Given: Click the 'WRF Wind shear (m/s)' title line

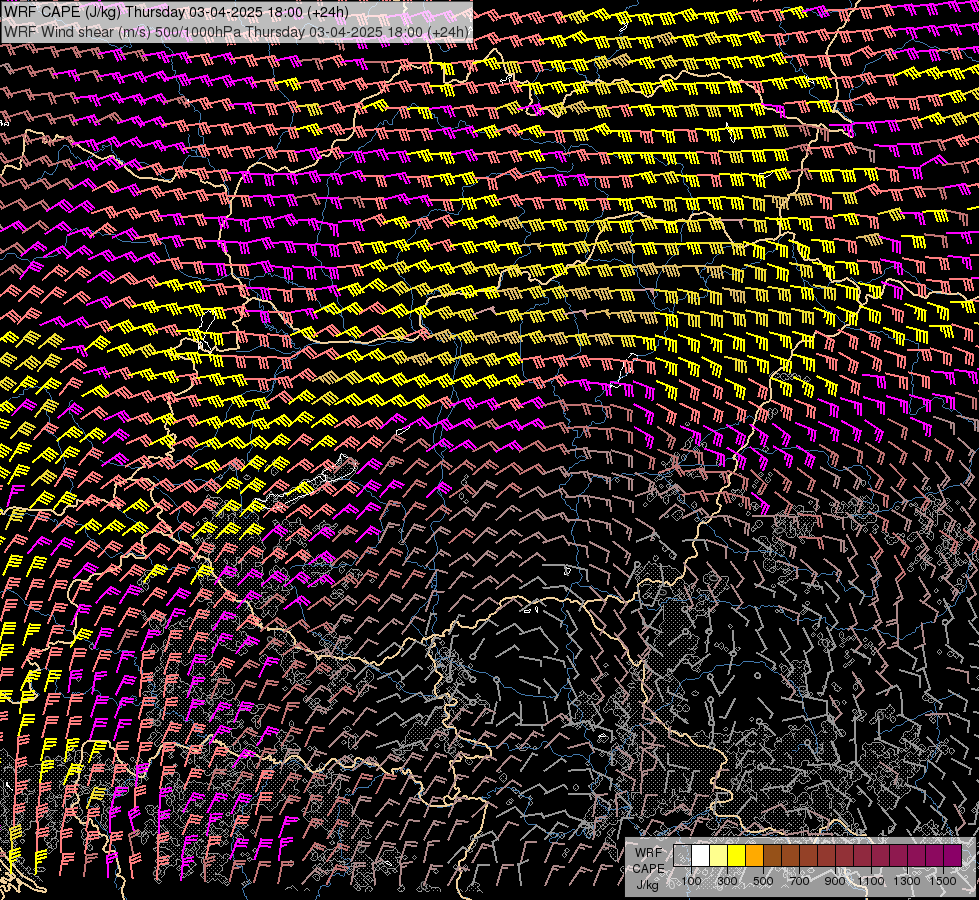Looking at the screenshot, I should (236, 32).
